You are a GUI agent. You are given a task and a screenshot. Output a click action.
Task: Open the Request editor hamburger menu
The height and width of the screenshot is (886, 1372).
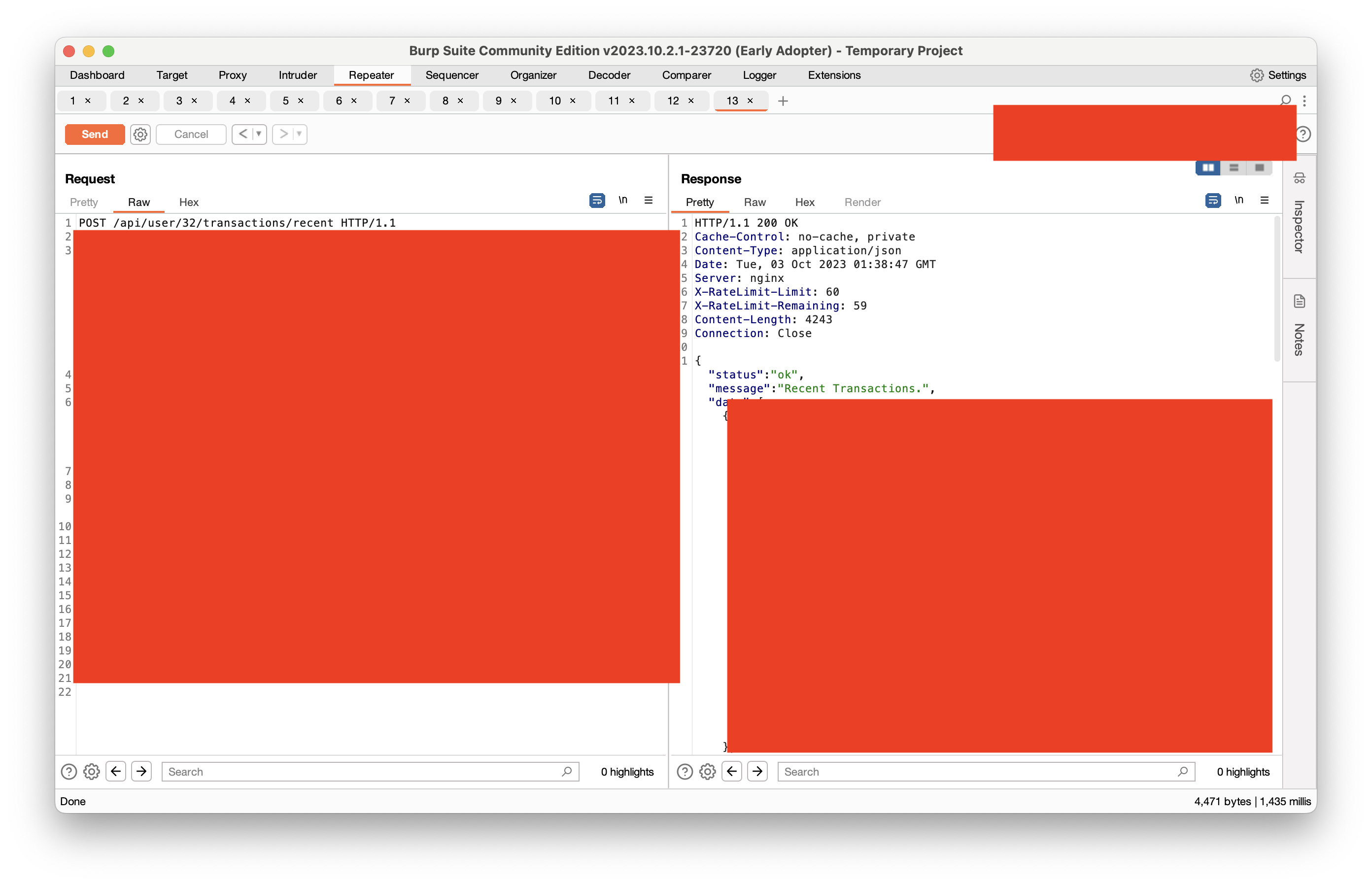[x=649, y=200]
